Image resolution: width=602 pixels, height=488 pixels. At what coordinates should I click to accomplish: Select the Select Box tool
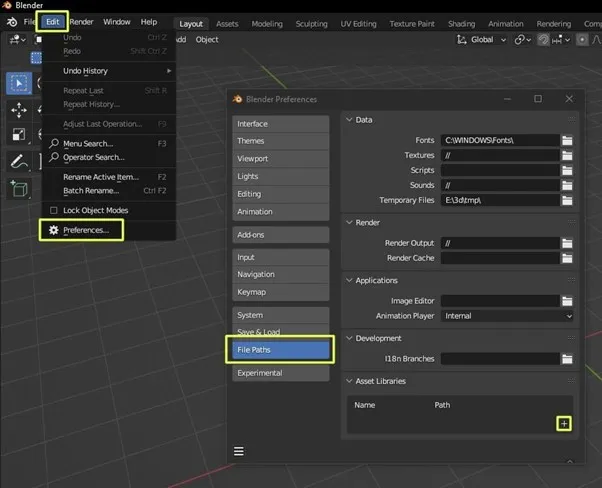[19, 83]
